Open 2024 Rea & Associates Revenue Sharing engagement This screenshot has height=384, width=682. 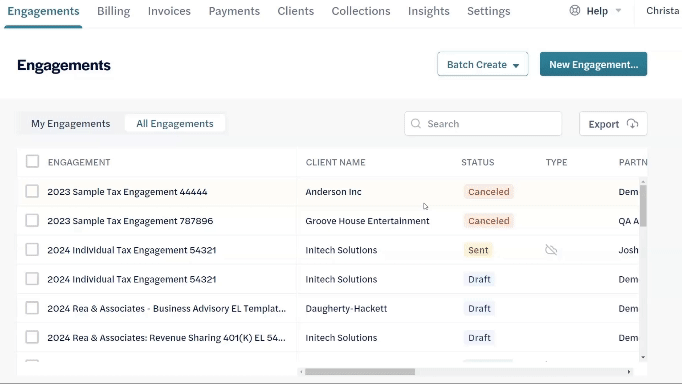click(167, 338)
